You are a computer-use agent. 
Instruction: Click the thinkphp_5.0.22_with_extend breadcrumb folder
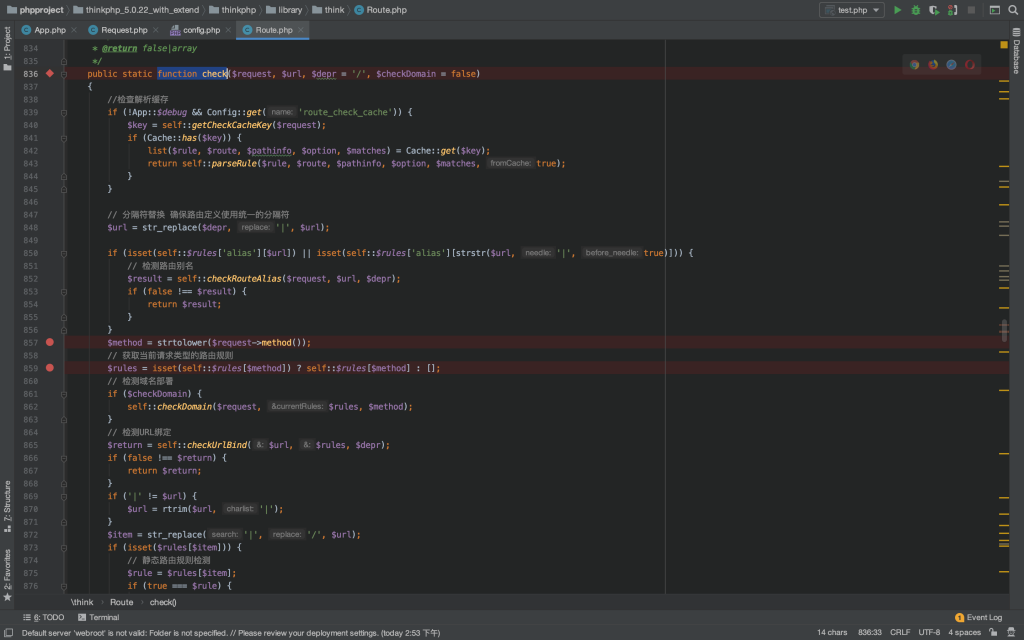pos(138,10)
